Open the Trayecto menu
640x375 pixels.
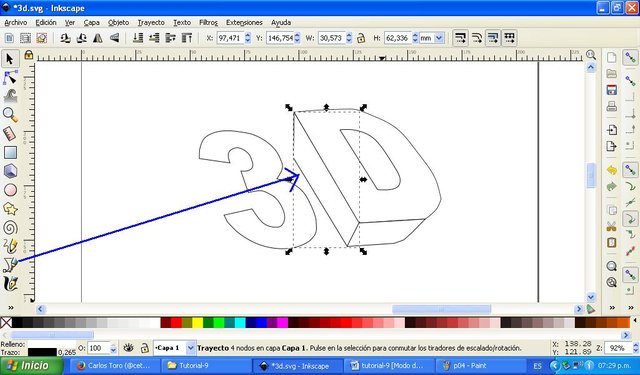point(151,22)
